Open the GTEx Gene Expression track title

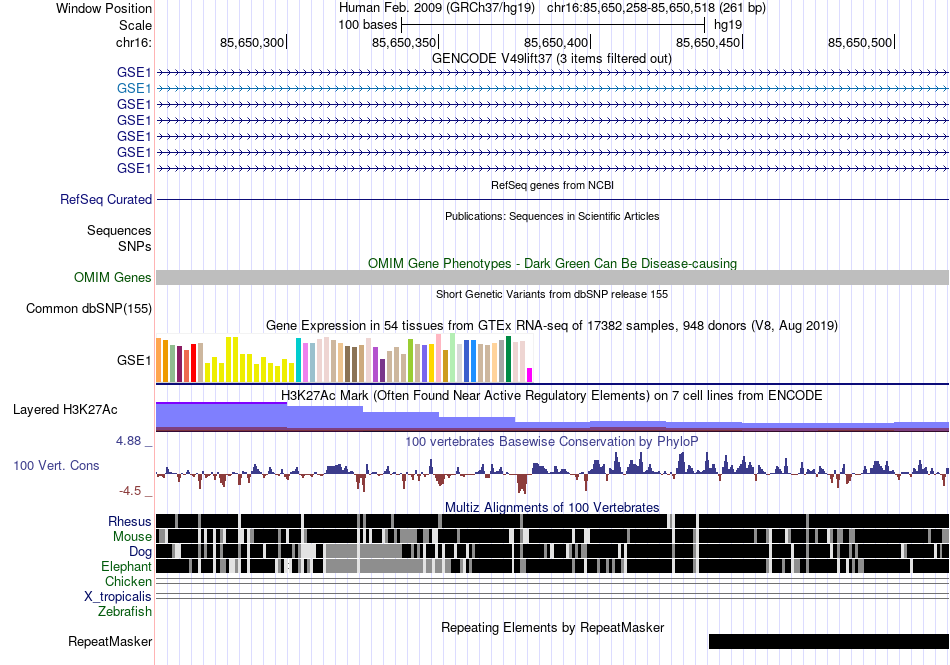[552, 326]
